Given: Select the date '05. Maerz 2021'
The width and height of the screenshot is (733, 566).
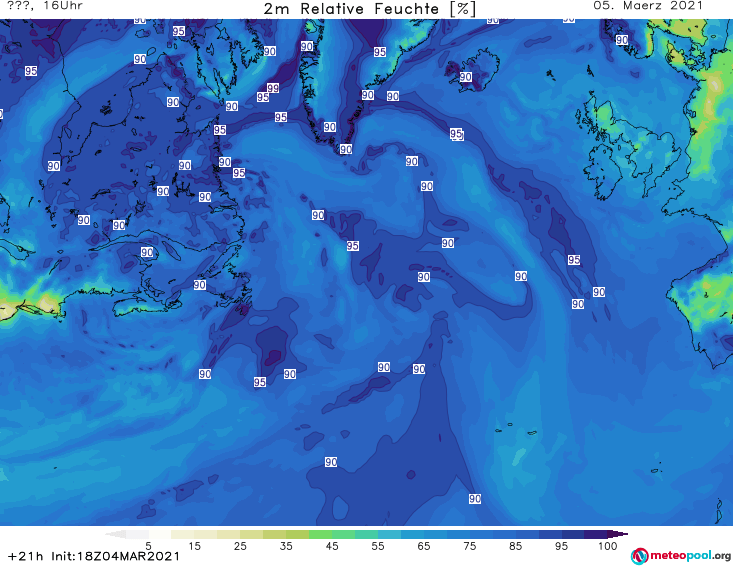Looking at the screenshot, I should click(648, 6).
